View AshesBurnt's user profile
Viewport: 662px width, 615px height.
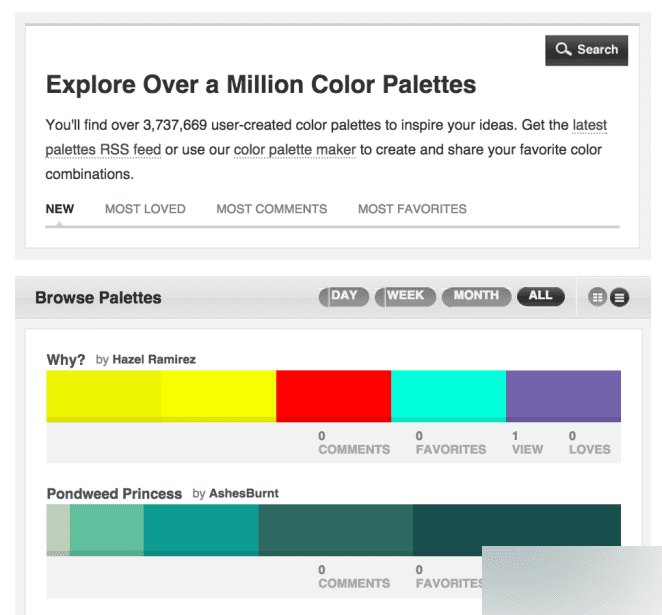(x=243, y=494)
